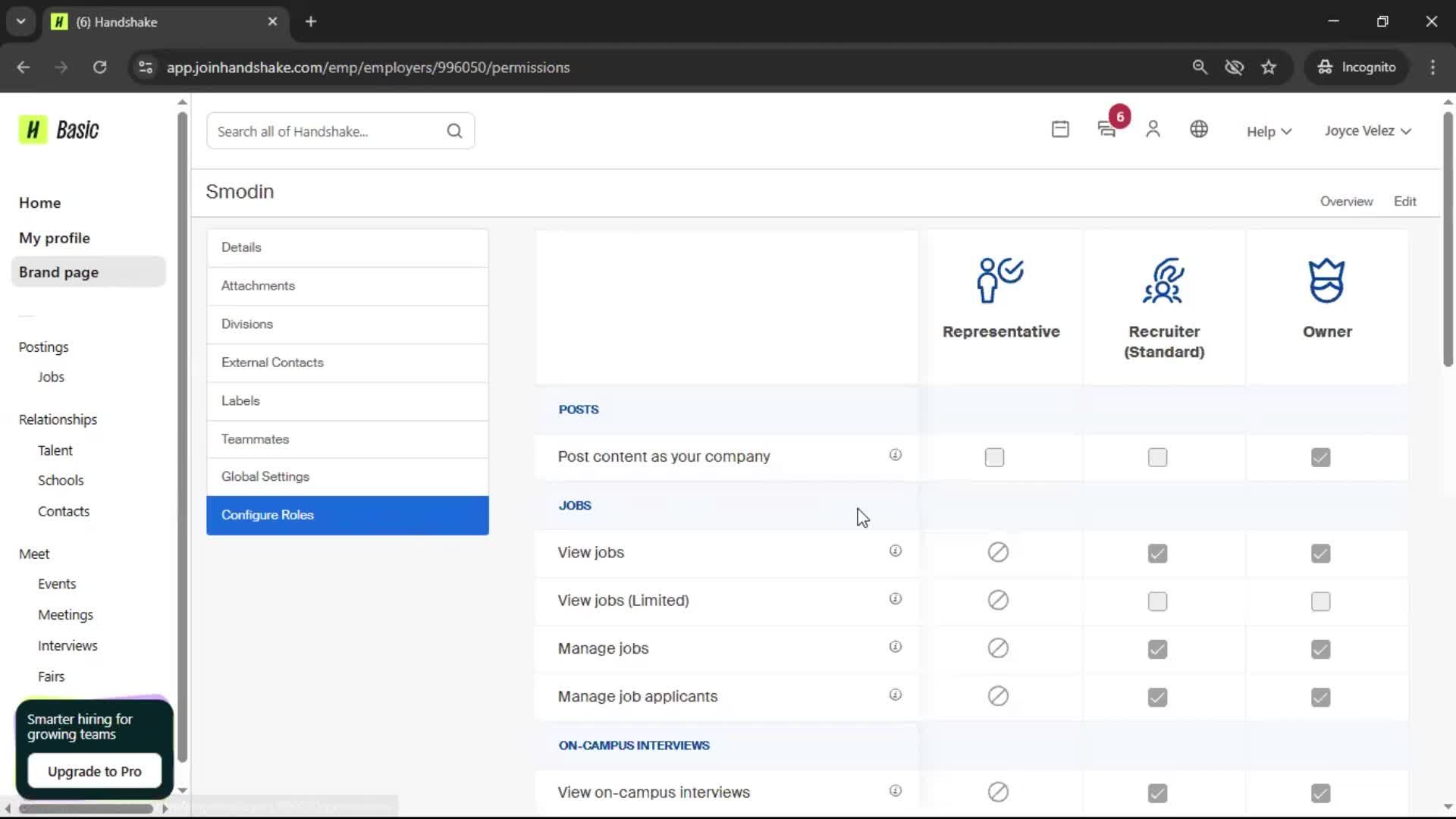The height and width of the screenshot is (819, 1456).
Task: Click Edit link near Overview
Action: pos(1404,201)
